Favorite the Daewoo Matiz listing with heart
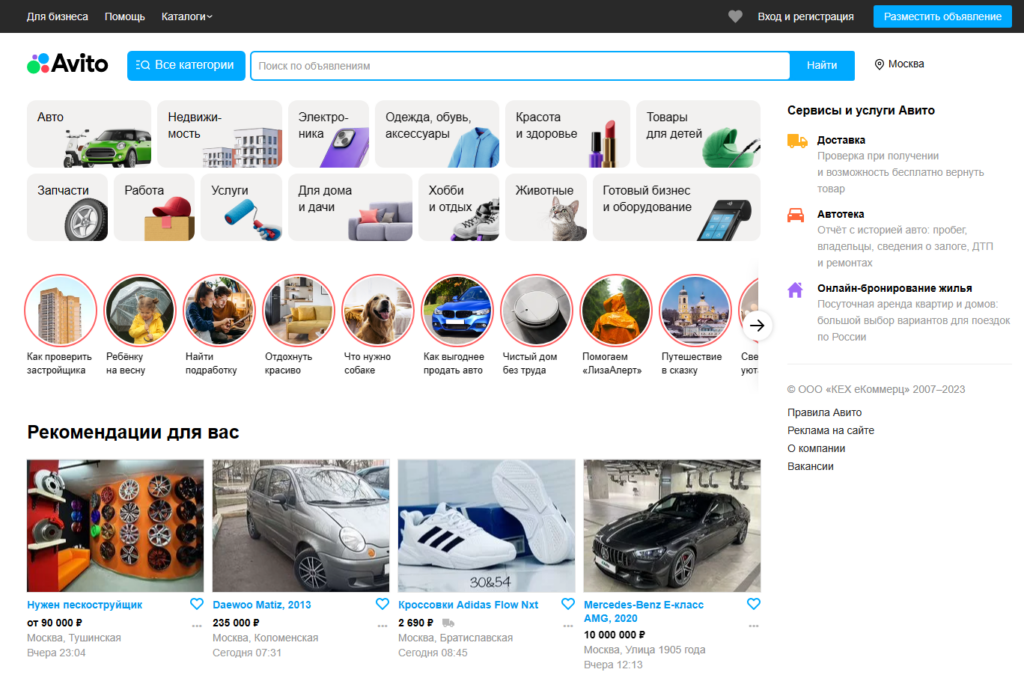This screenshot has height=693, width=1024. pos(383,604)
